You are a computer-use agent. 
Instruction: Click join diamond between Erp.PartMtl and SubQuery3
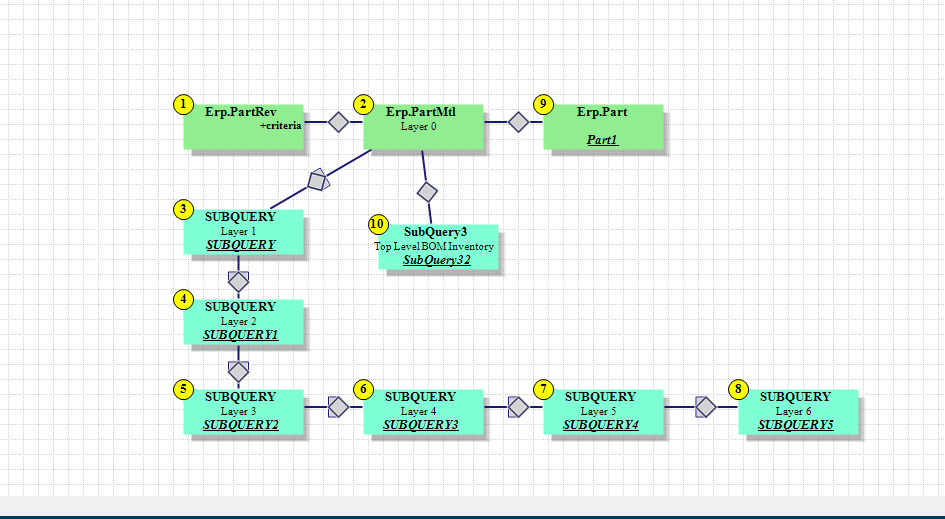tap(427, 192)
